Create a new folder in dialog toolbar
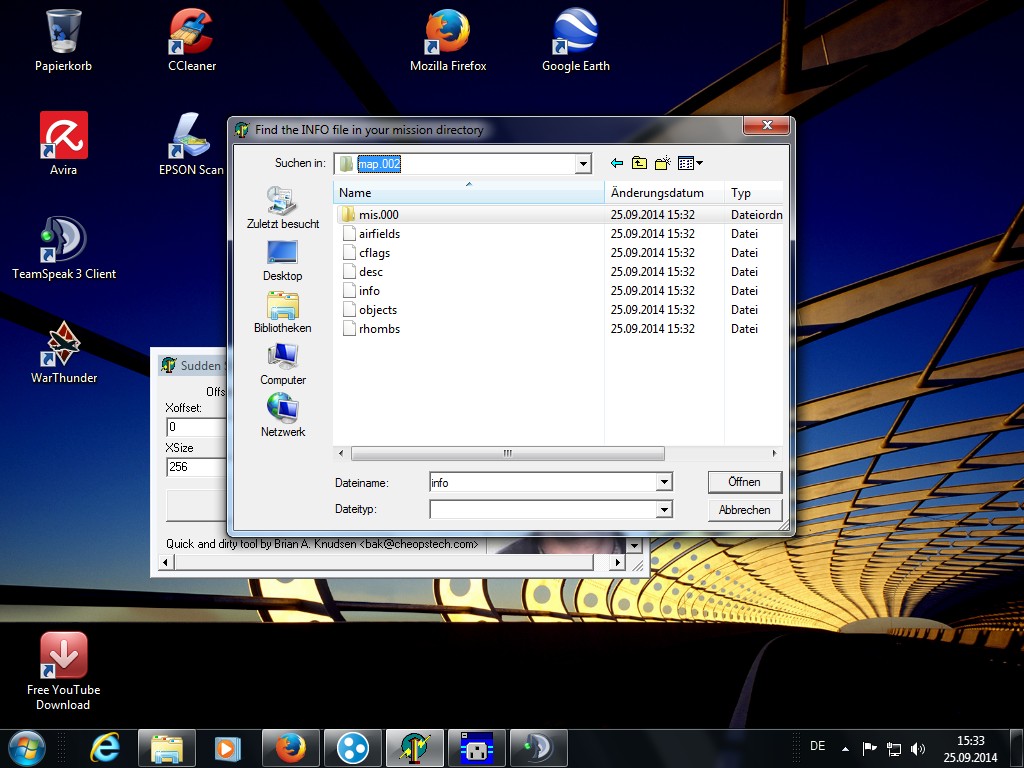The width and height of the screenshot is (1024, 768). click(663, 163)
